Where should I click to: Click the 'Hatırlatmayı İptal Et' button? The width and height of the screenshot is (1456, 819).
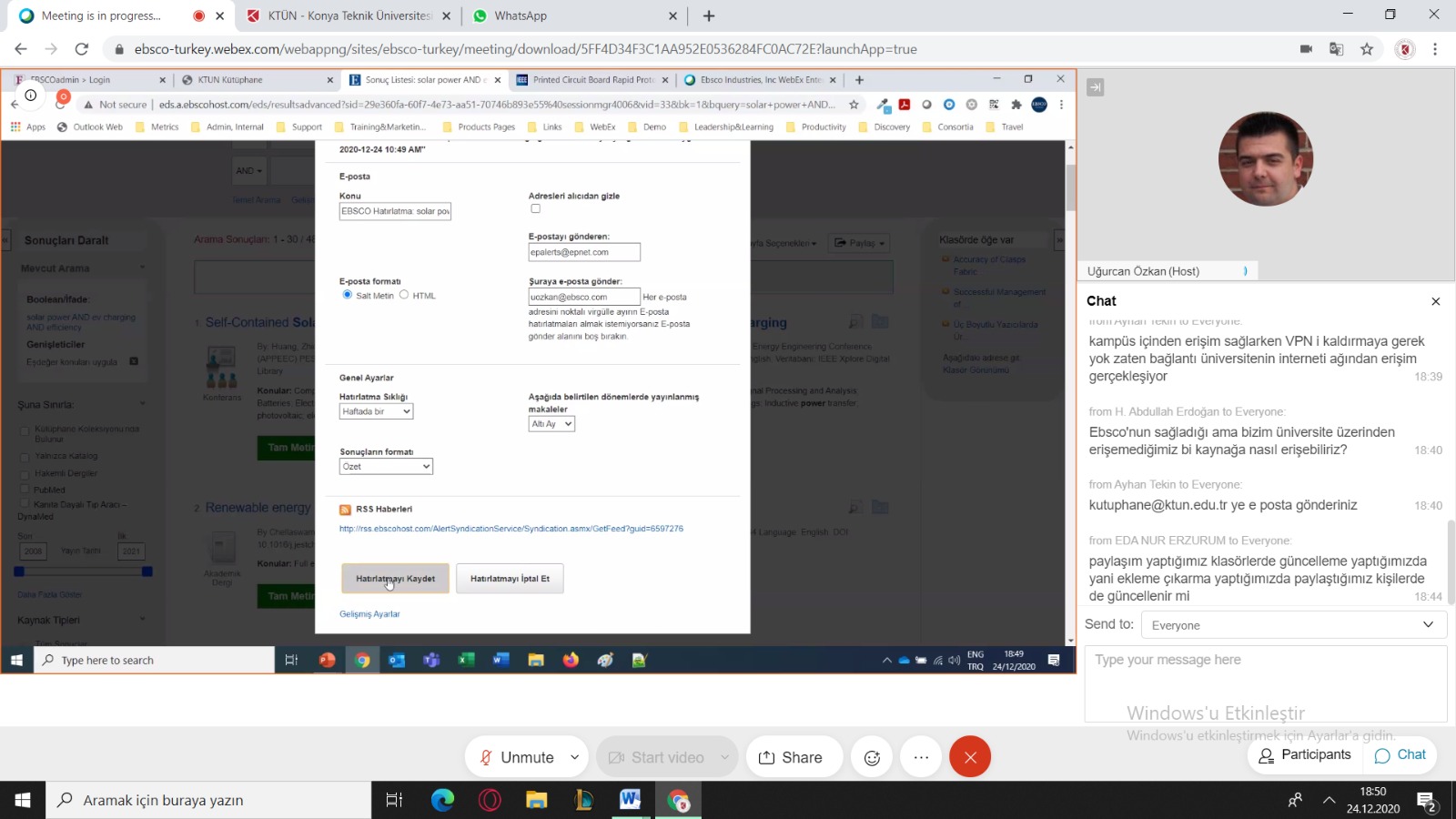tap(510, 579)
